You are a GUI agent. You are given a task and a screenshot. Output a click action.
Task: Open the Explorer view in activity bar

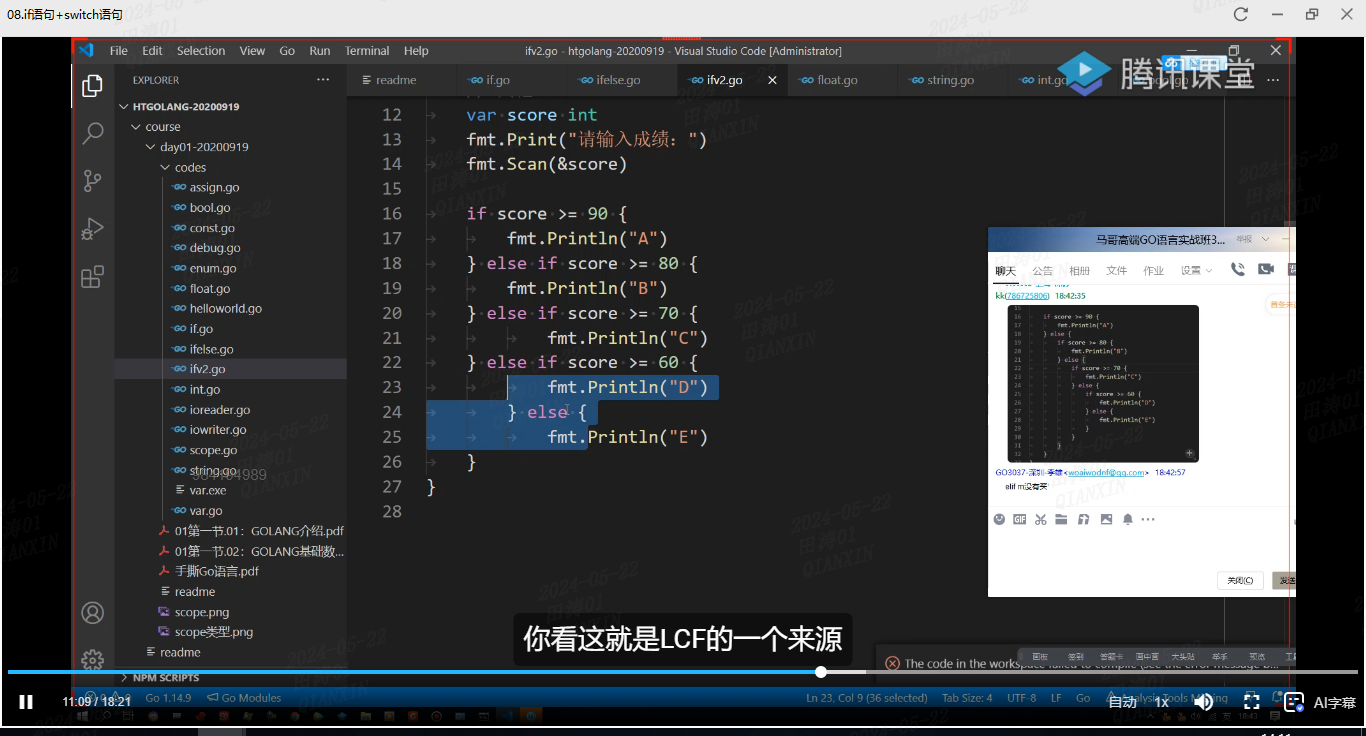[x=92, y=86]
